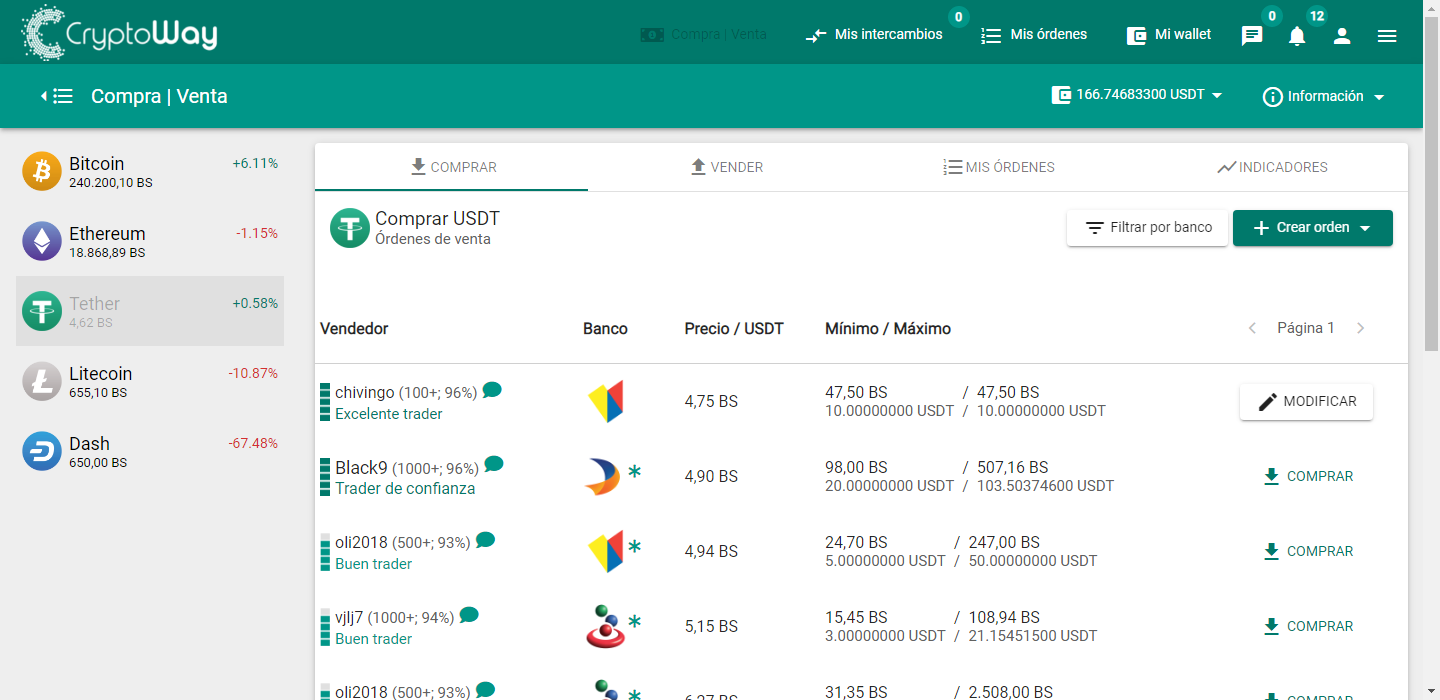Open Mis intercambios in header
1440x700 pixels.
tap(874, 34)
